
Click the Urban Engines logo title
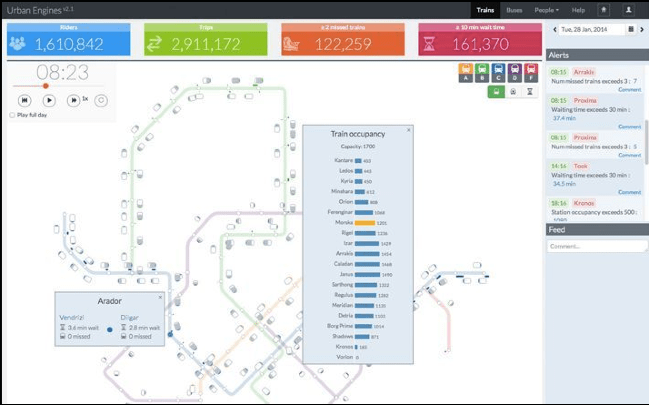pyautogui.click(x=40, y=10)
